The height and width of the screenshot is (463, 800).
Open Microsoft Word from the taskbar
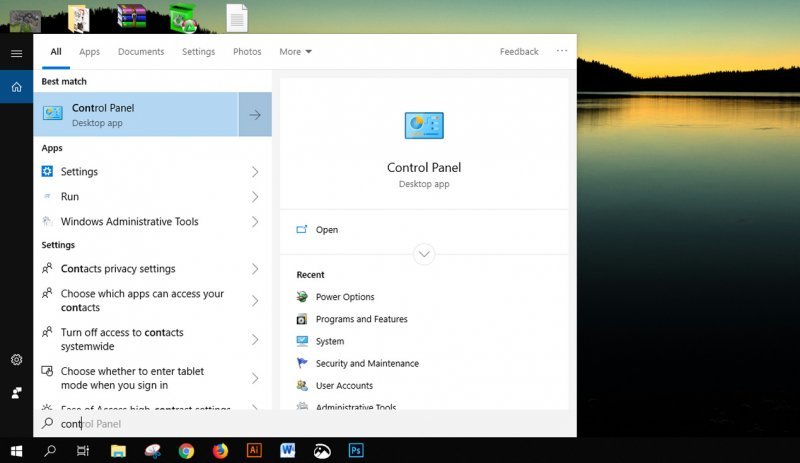(288, 450)
